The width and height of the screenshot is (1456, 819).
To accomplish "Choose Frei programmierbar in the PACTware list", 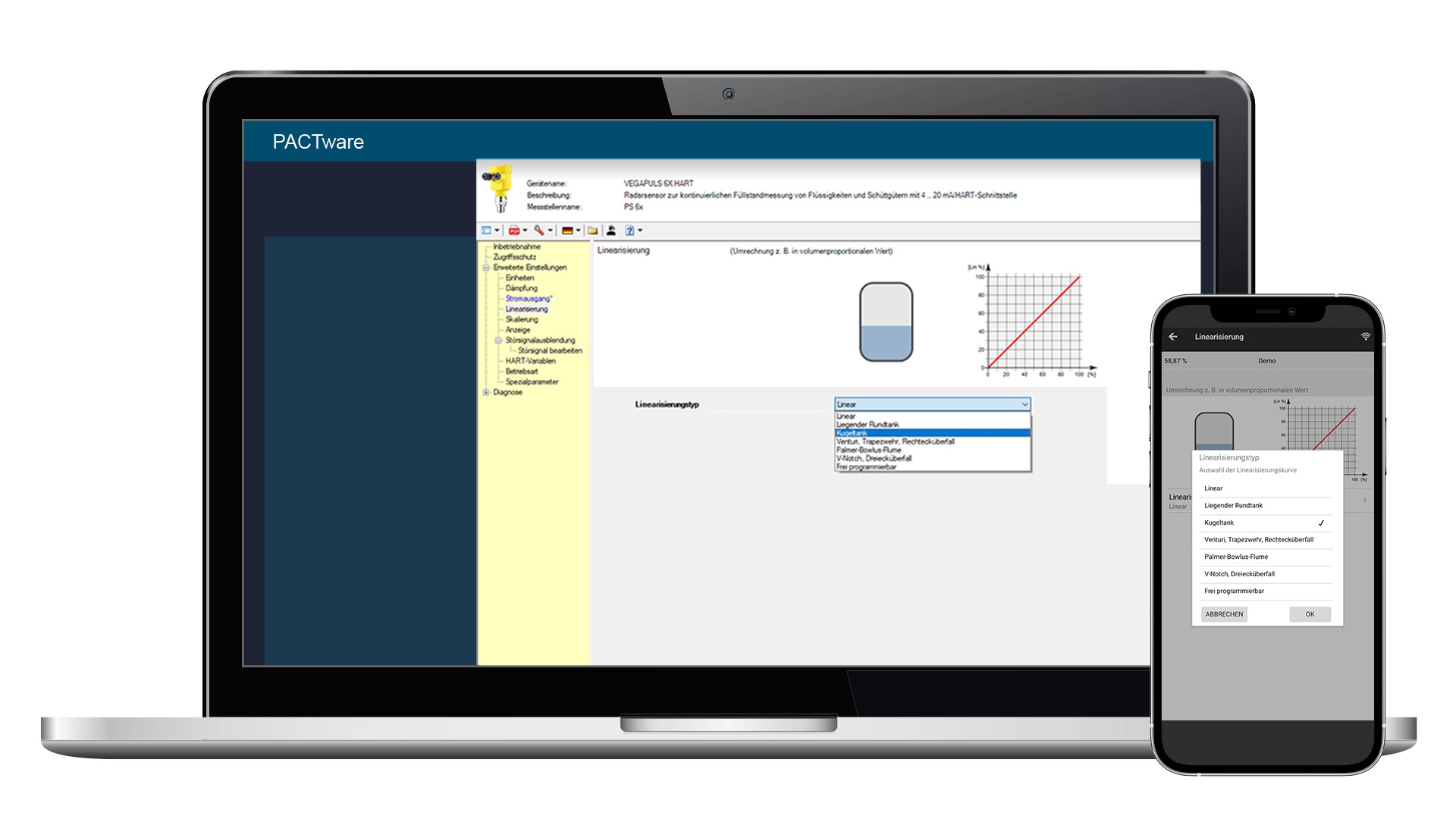I will click(x=866, y=467).
